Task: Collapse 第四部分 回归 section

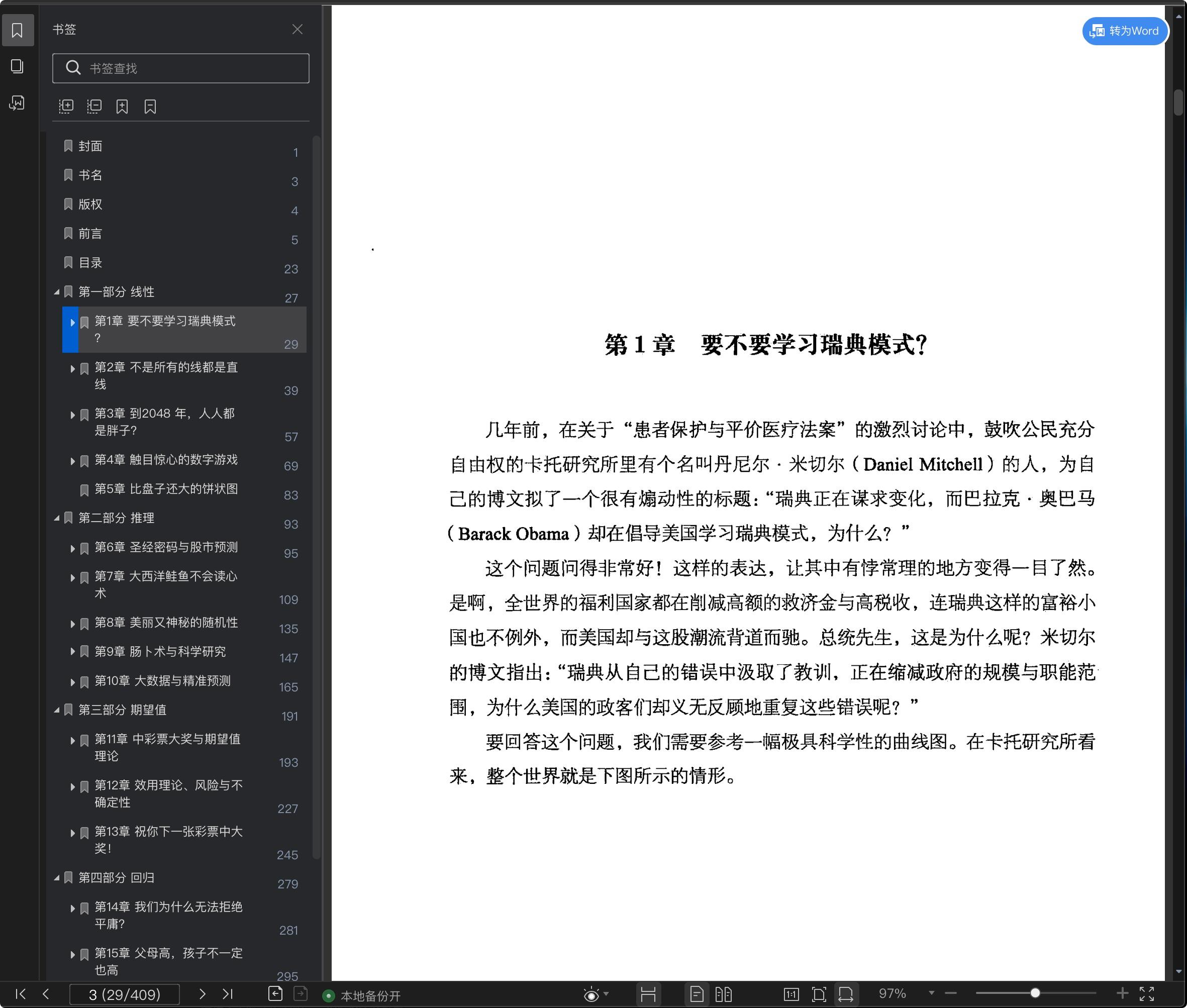Action: pos(57,878)
